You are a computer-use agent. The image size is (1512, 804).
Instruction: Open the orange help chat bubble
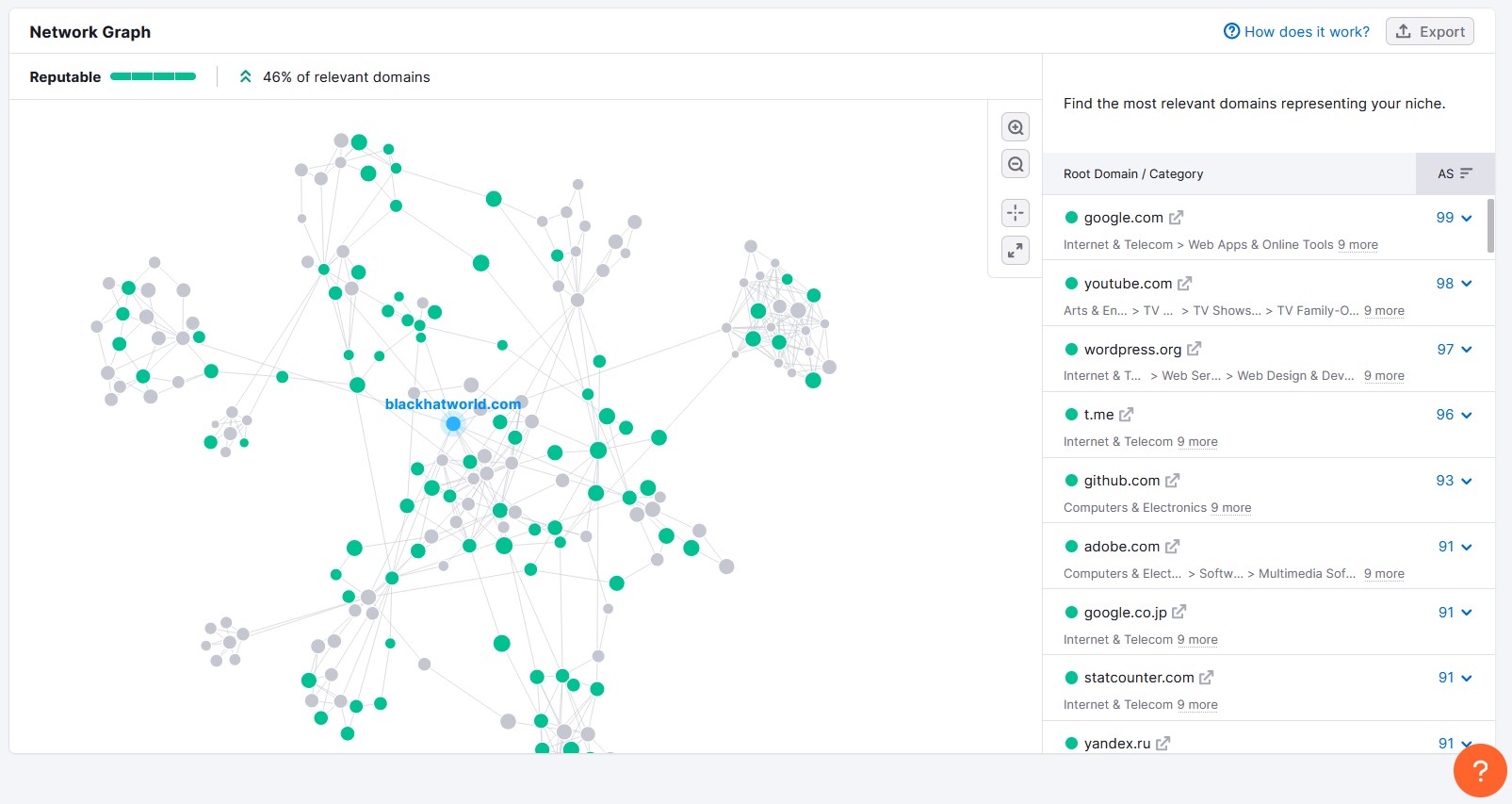1480,770
